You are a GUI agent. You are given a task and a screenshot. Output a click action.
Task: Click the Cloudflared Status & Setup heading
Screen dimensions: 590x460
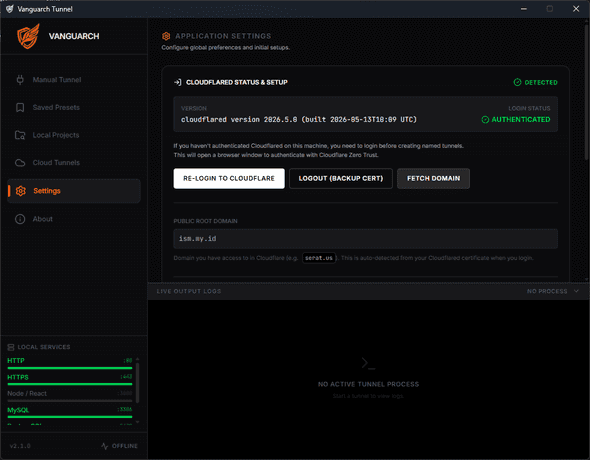[x=237, y=82]
